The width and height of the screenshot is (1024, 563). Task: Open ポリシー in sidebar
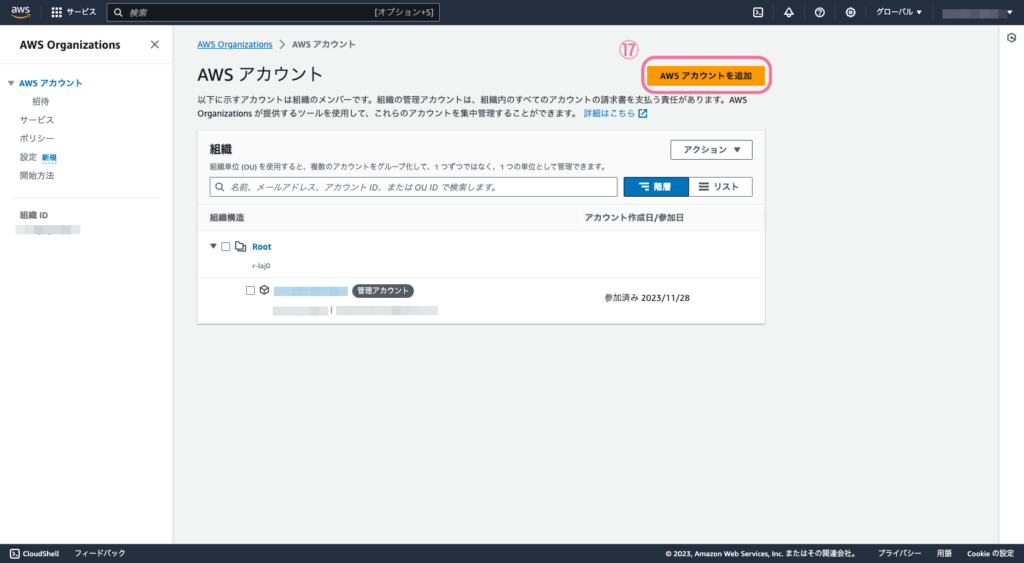coord(37,138)
